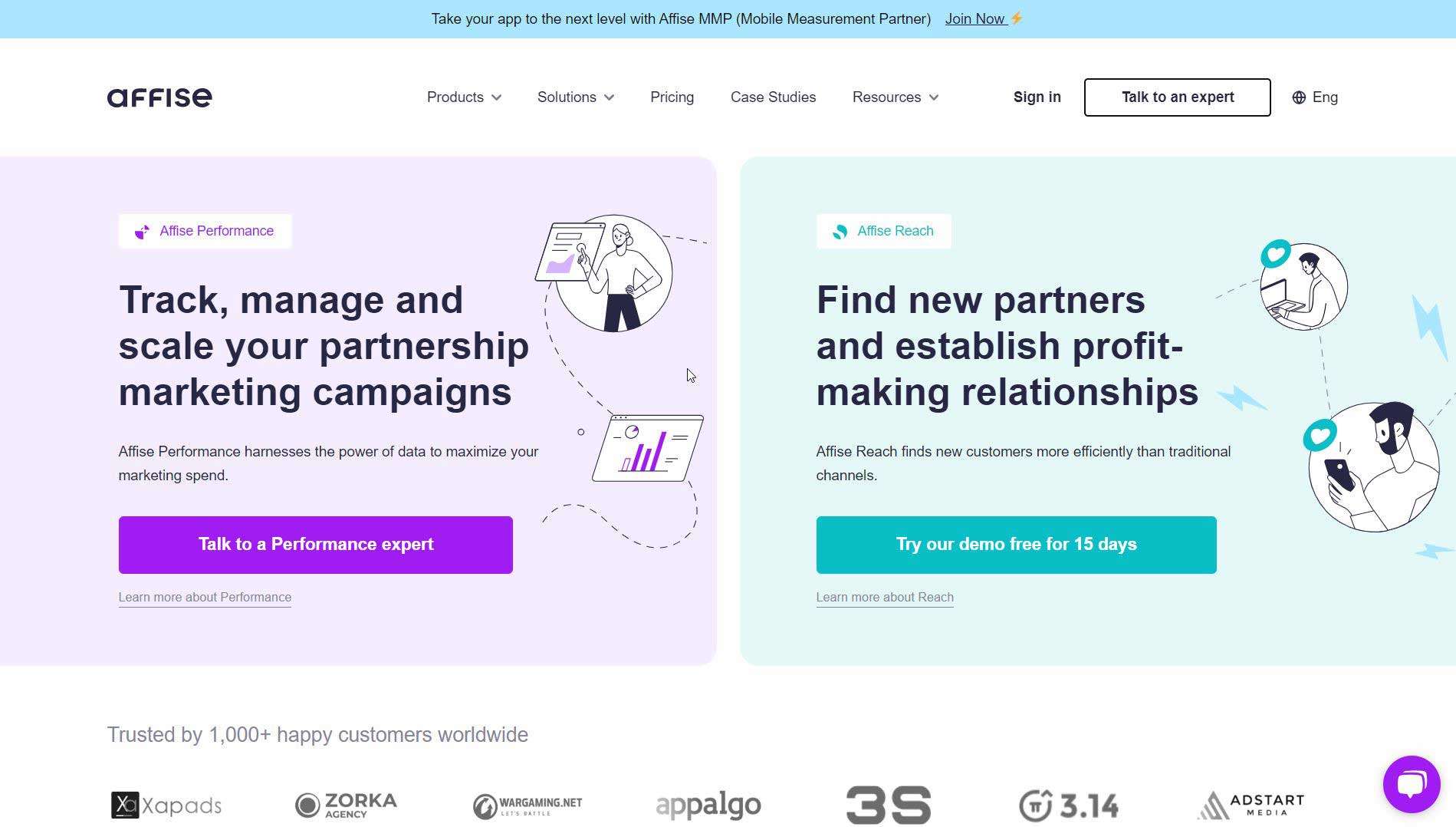
Task: Click the Adstart Media logo
Action: (1251, 805)
